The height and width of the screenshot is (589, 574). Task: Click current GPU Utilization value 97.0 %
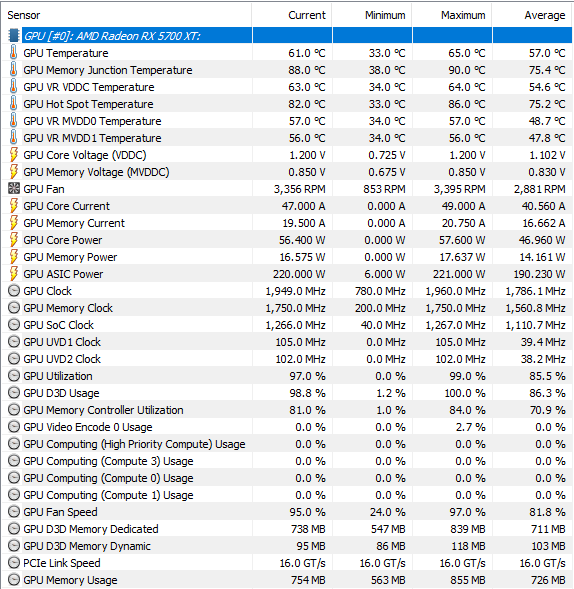[307, 376]
